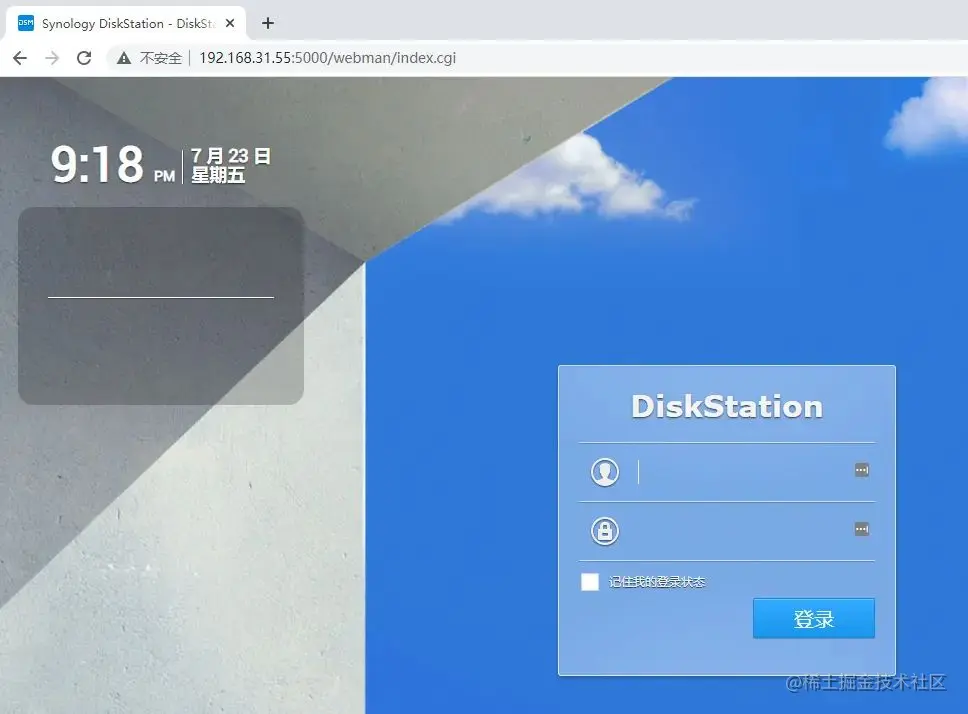Screen dimensions: 968x714
Task: Click the DSM favicon on the tab
Action: coord(26,23)
